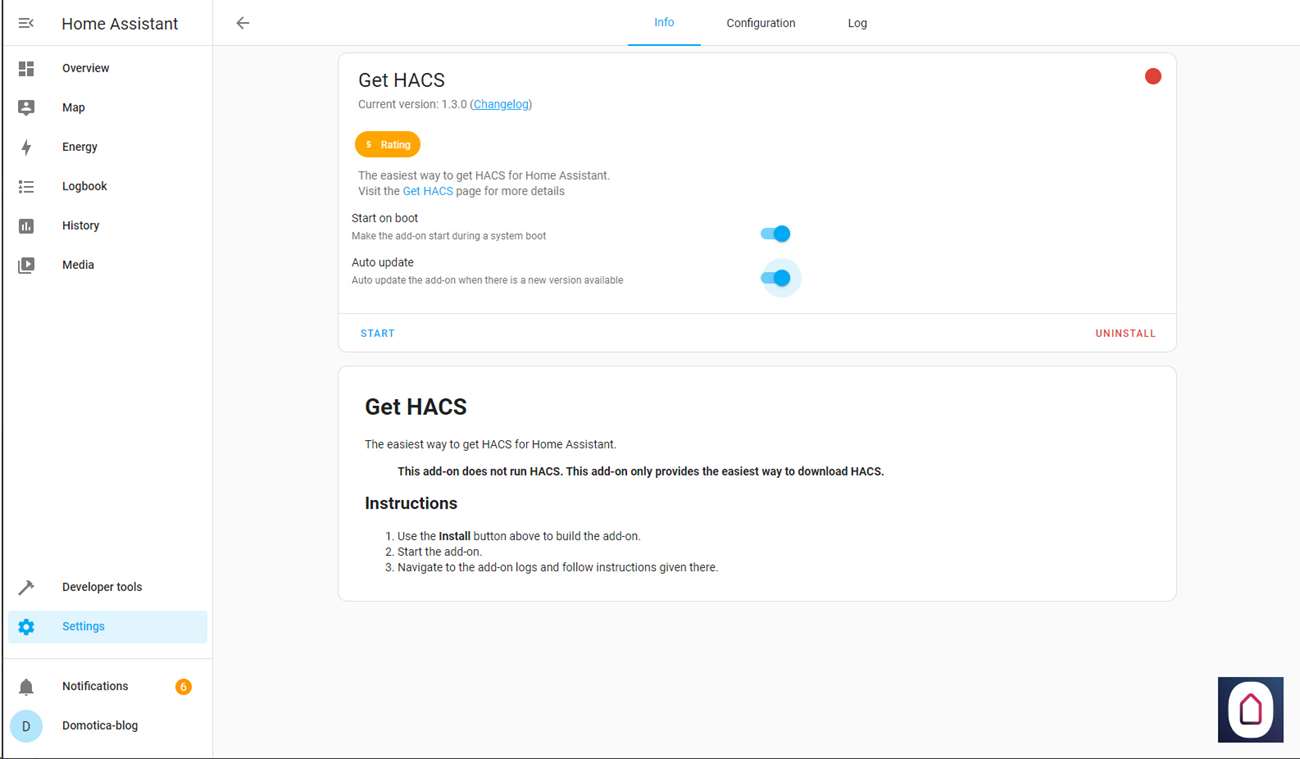Click the orange Rating badge
1300x759 pixels.
pos(388,145)
